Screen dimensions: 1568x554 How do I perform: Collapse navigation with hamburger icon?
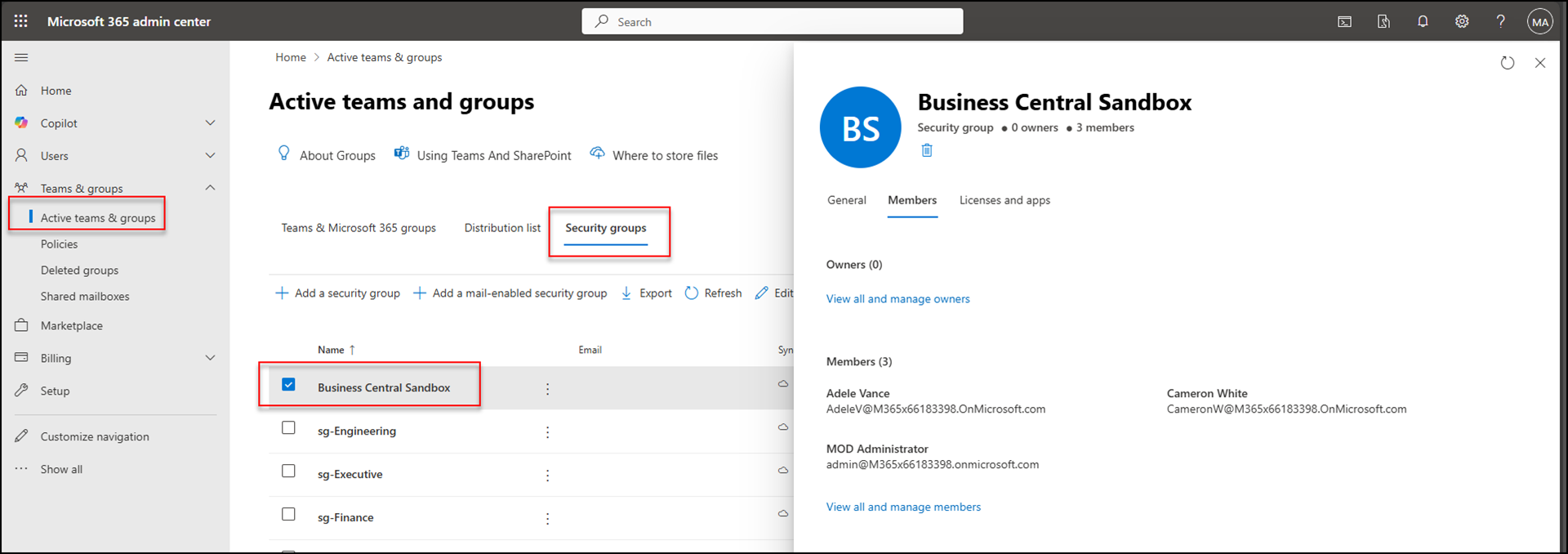(x=21, y=57)
